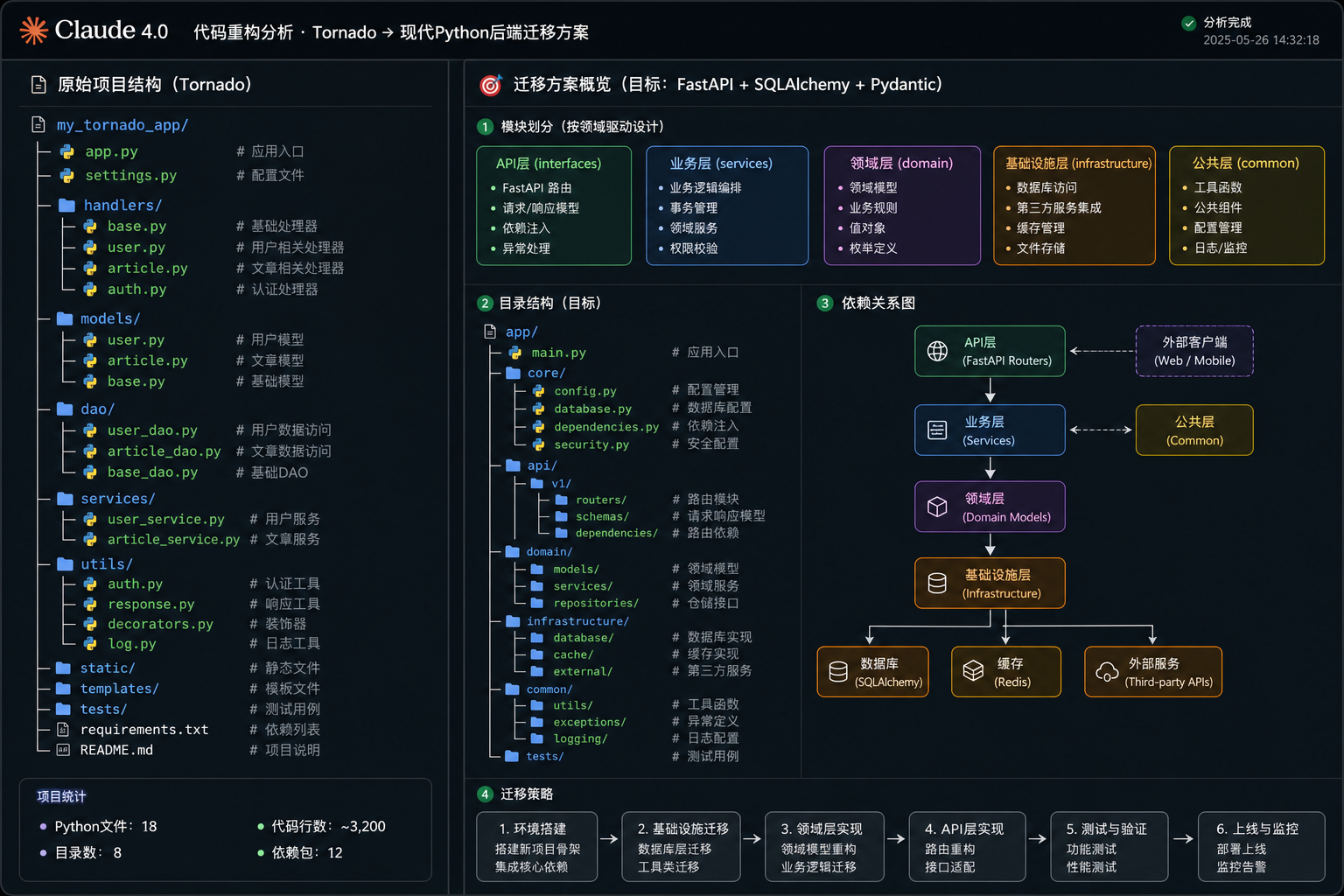Click the globe icon in API层 node

point(937,351)
